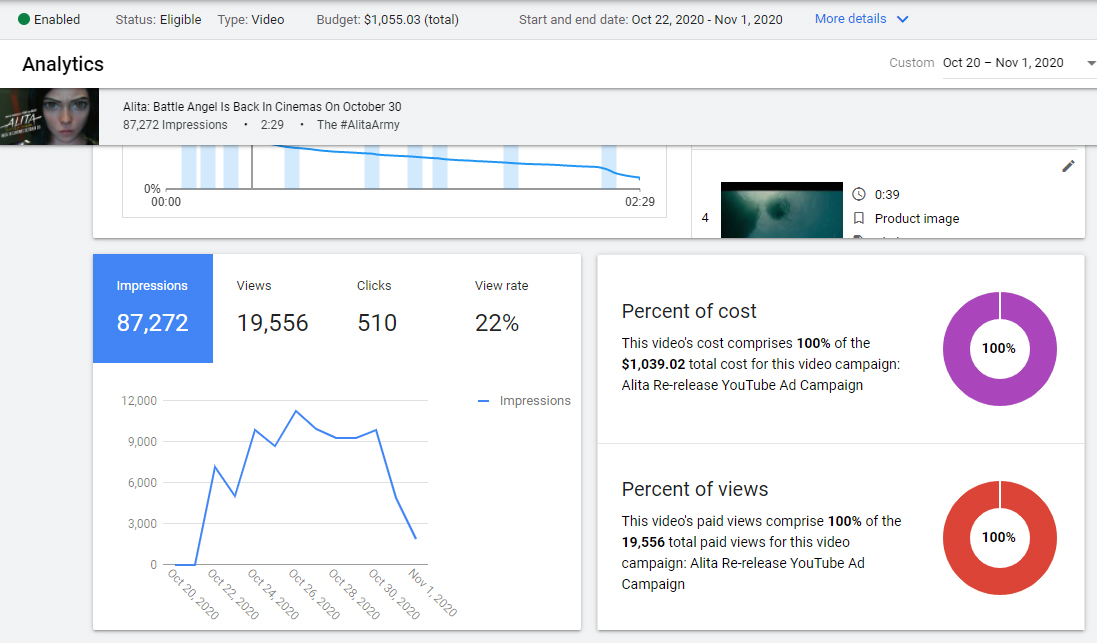1097x643 pixels.
Task: Click the green Enabled status dot
Action: click(x=24, y=19)
